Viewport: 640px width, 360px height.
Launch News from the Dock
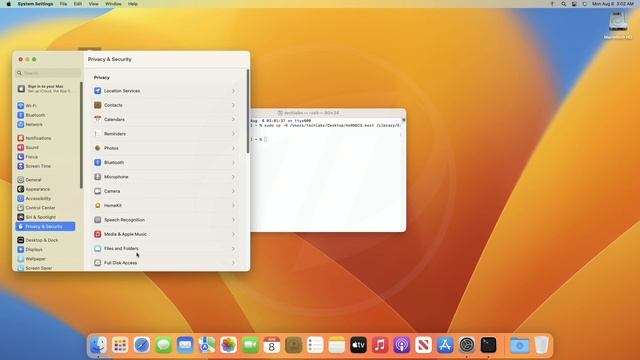[x=423, y=345]
